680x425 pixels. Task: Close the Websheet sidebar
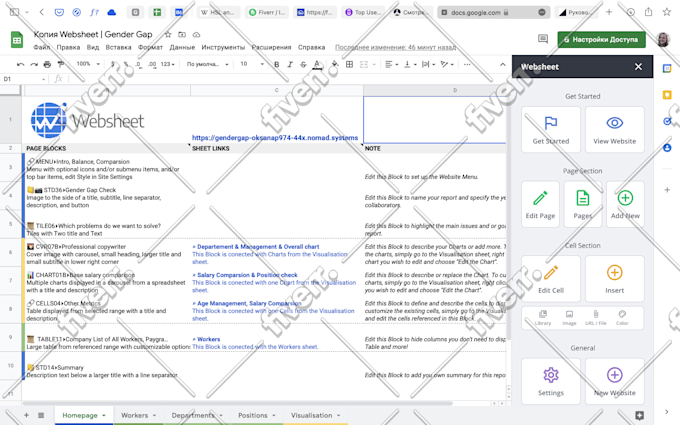coord(638,67)
